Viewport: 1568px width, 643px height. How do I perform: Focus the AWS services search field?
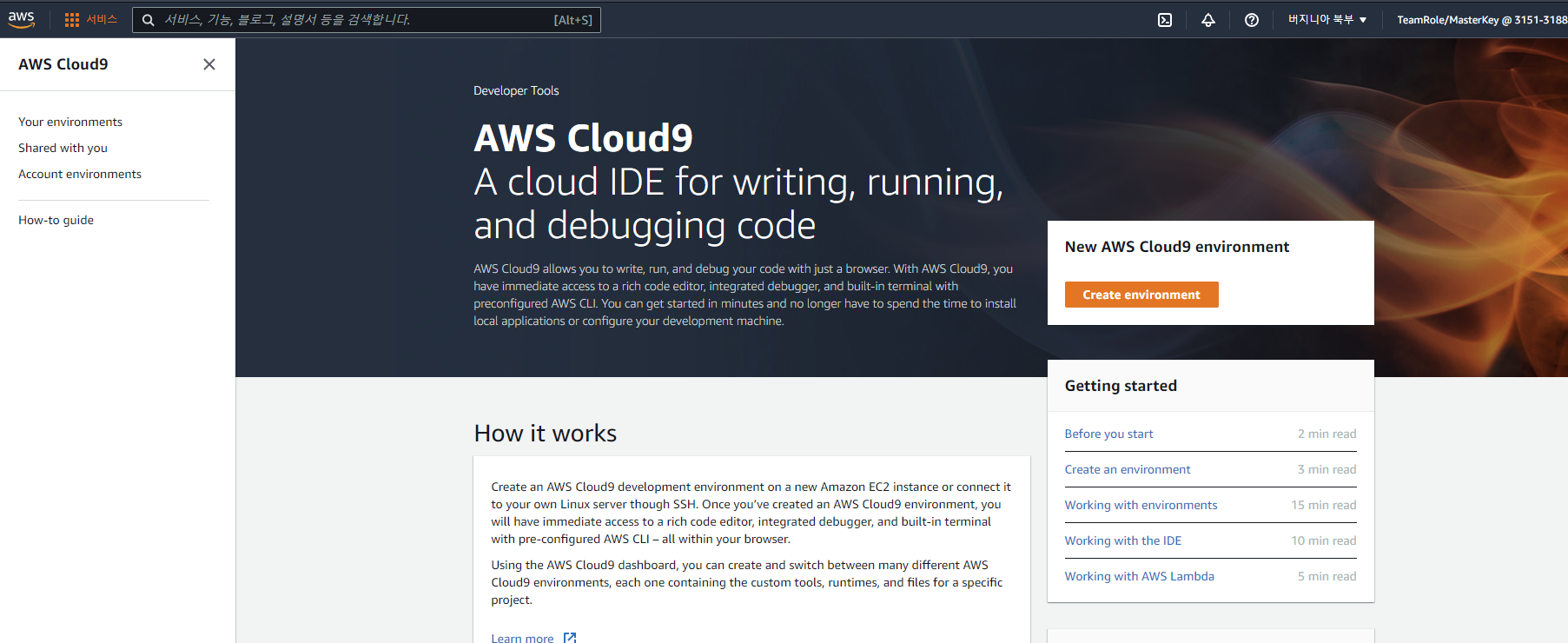(367, 20)
